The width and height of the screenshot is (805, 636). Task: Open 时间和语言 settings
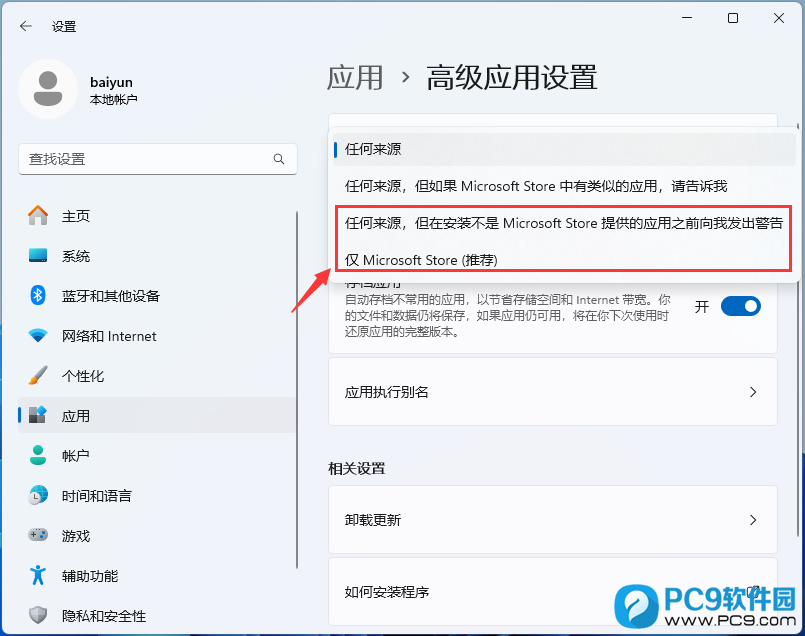click(x=157, y=495)
